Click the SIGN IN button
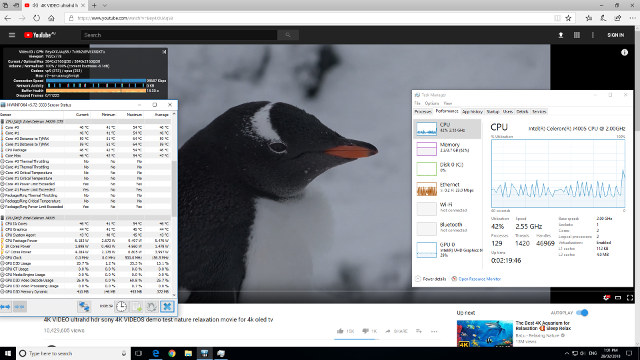This screenshot has width=640, height=360. click(616, 36)
